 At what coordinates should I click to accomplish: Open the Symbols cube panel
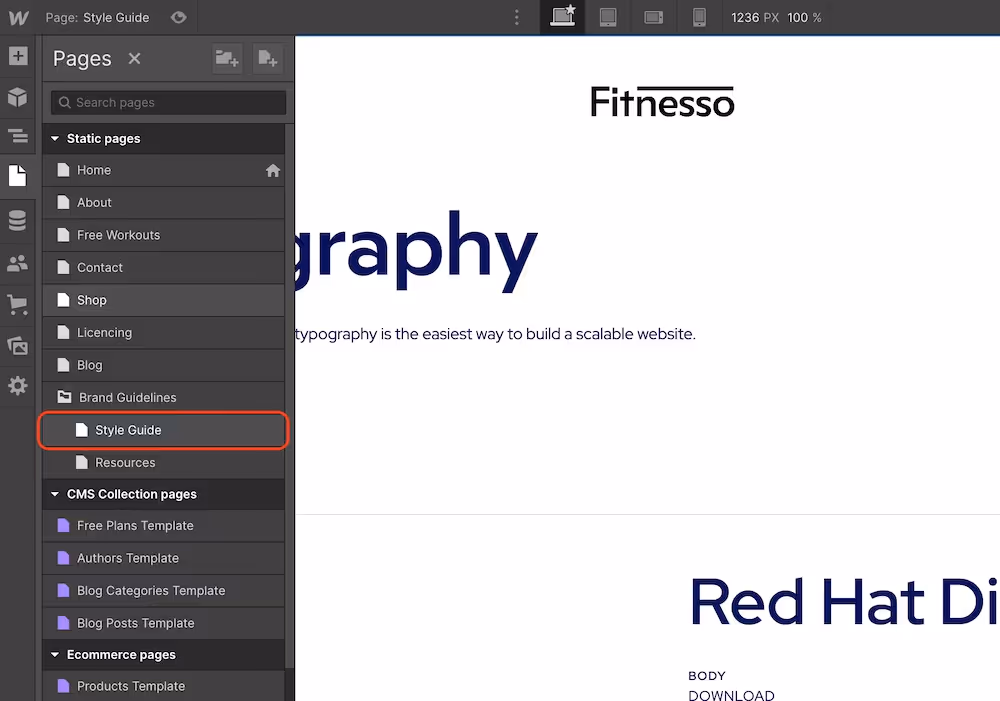click(x=18, y=96)
